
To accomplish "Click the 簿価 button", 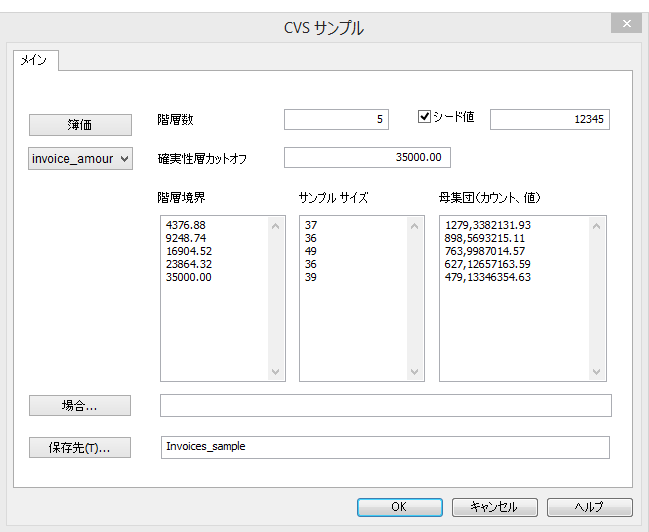I will coord(80,124).
